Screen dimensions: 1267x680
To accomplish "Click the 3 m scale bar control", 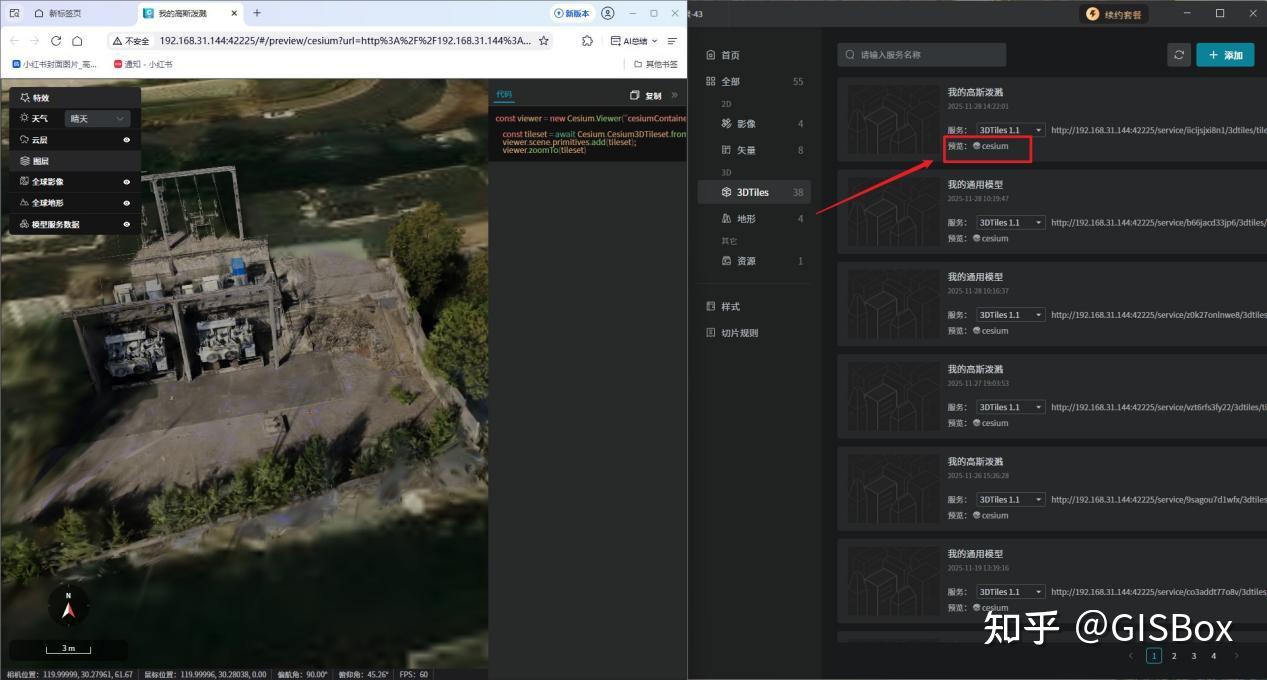I will tap(68, 648).
